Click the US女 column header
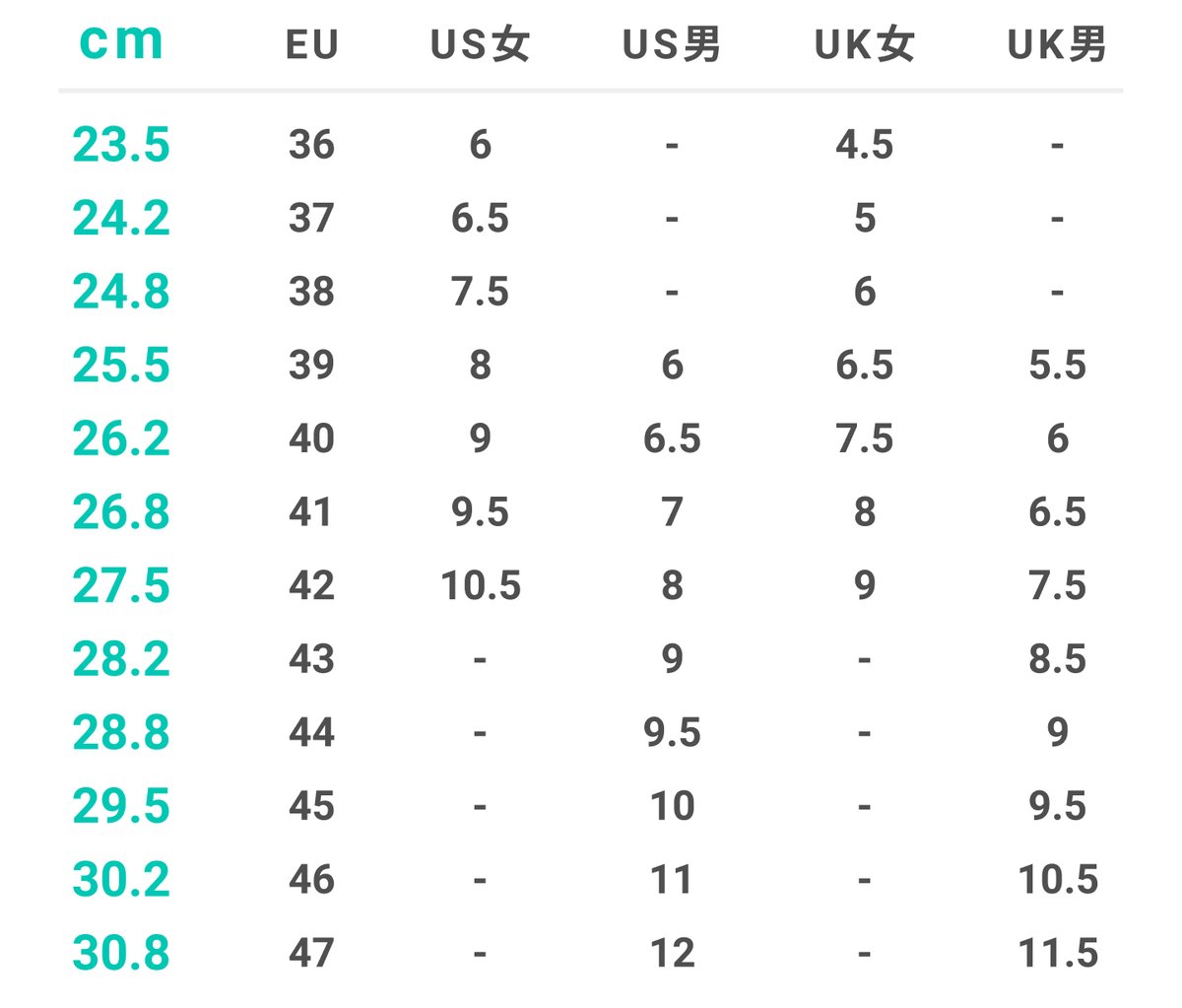The height and width of the screenshot is (1008, 1182). (481, 45)
